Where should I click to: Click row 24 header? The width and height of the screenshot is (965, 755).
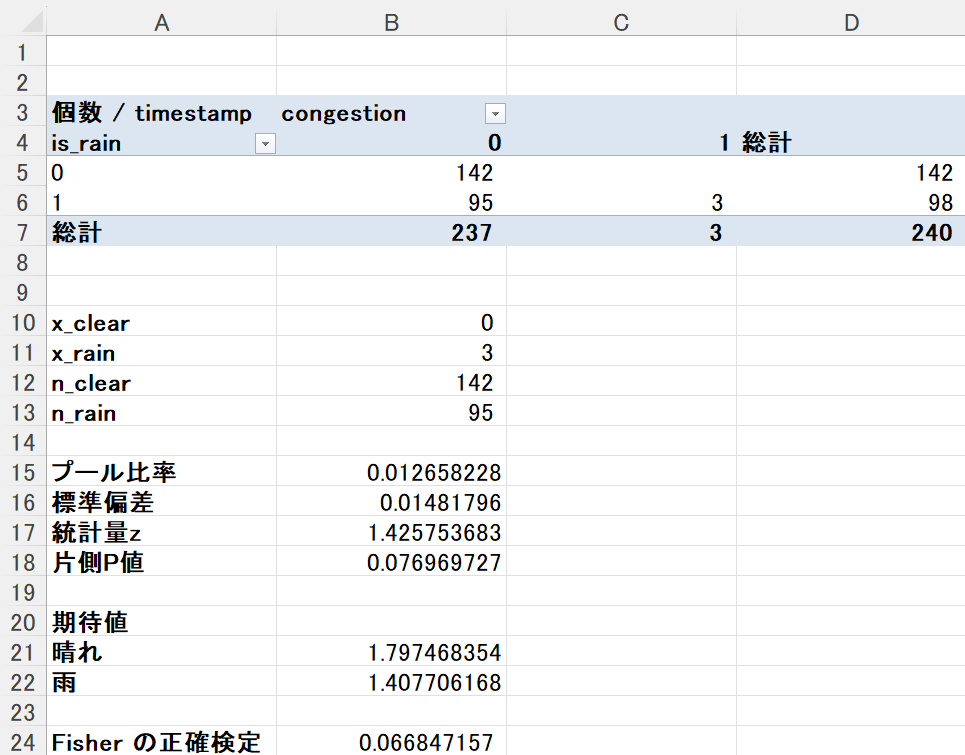(x=22, y=742)
